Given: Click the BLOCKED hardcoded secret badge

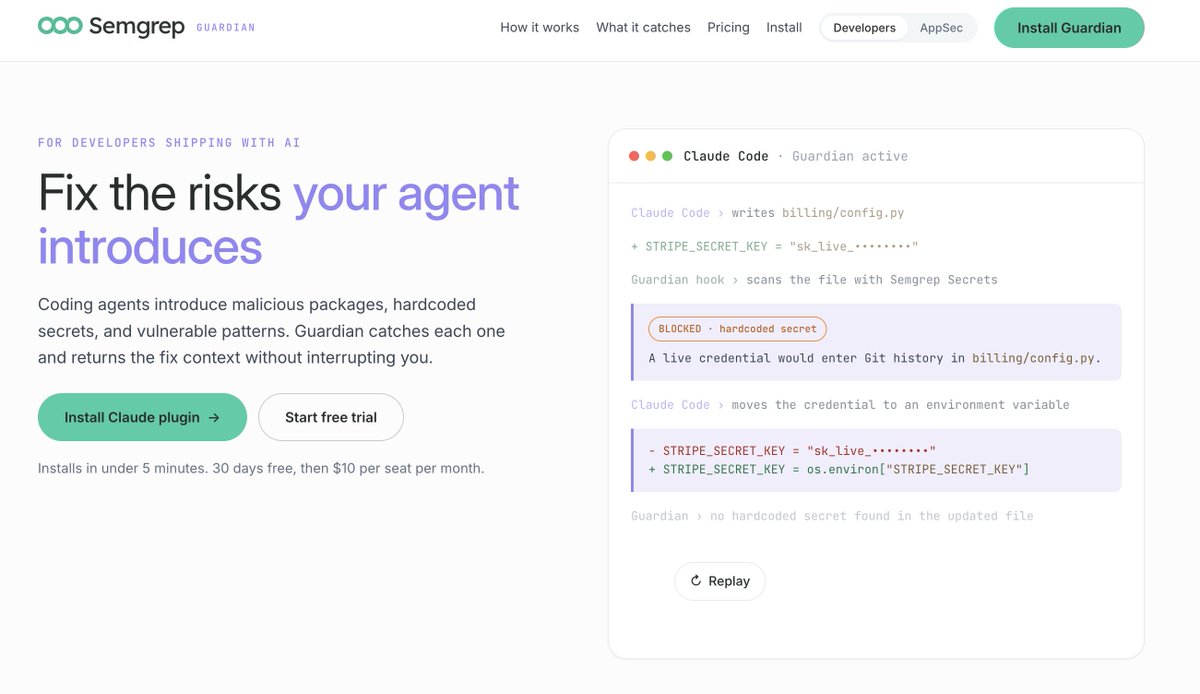Looking at the screenshot, I should pyautogui.click(x=738, y=329).
